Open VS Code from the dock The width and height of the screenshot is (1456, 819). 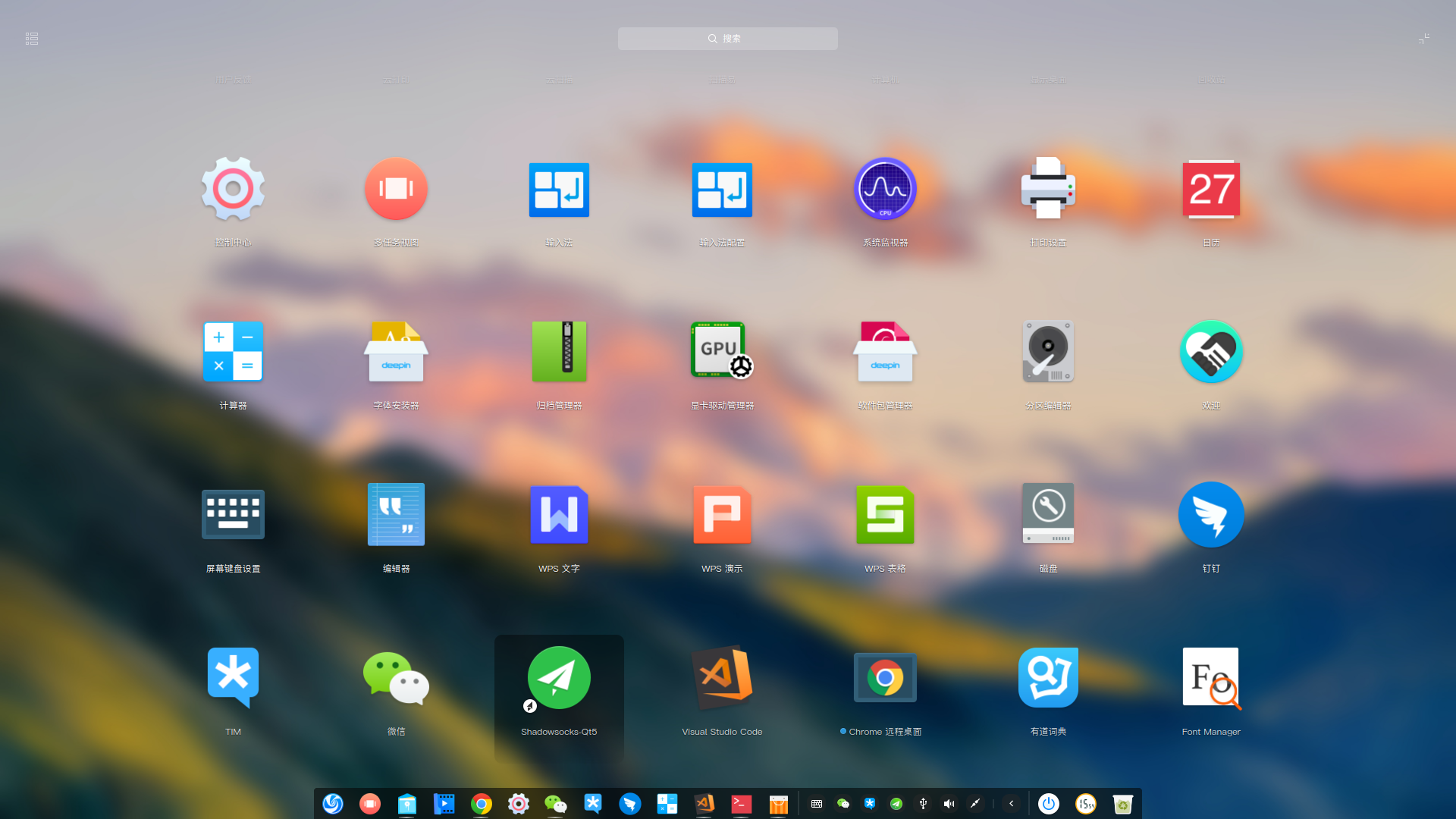(704, 804)
